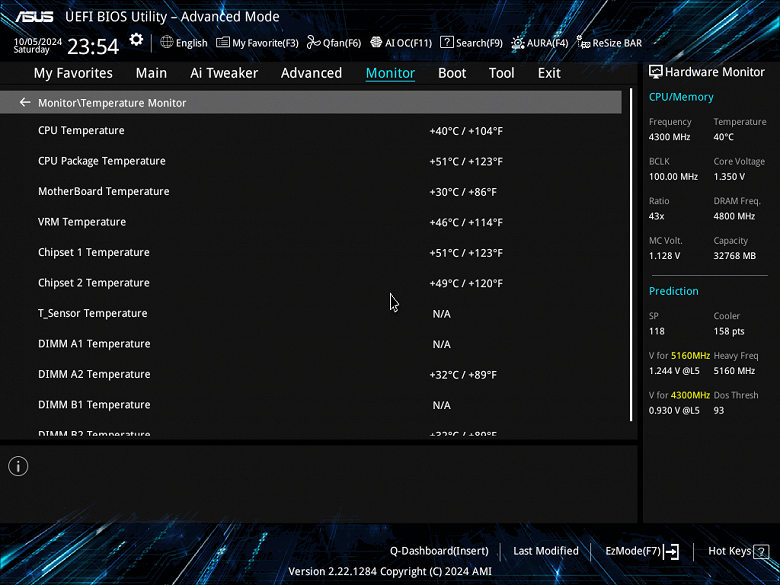Click the settings list scrollbar
The height and width of the screenshot is (585, 780).
point(631,255)
